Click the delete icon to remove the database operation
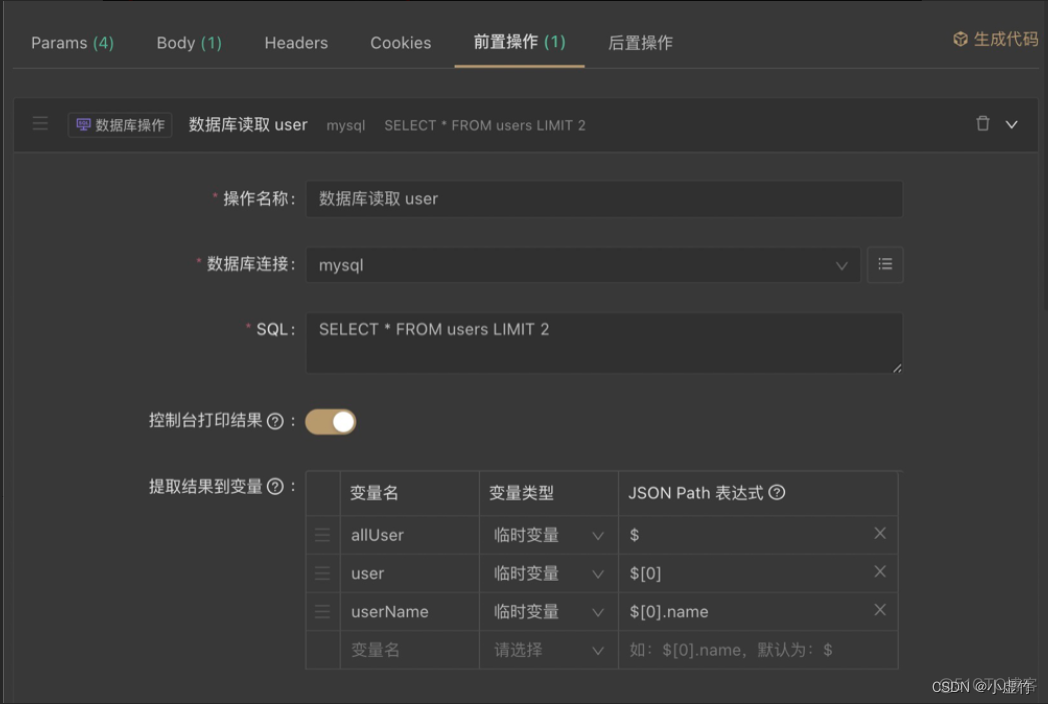The height and width of the screenshot is (704, 1048). click(x=984, y=125)
